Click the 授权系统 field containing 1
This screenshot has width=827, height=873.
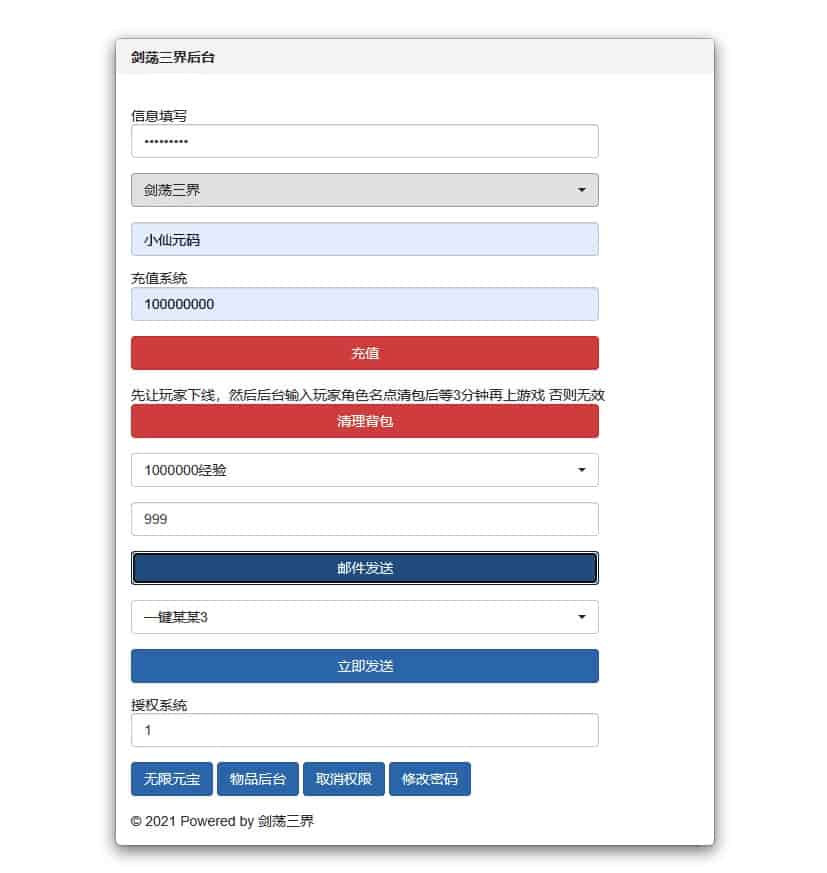click(x=365, y=730)
